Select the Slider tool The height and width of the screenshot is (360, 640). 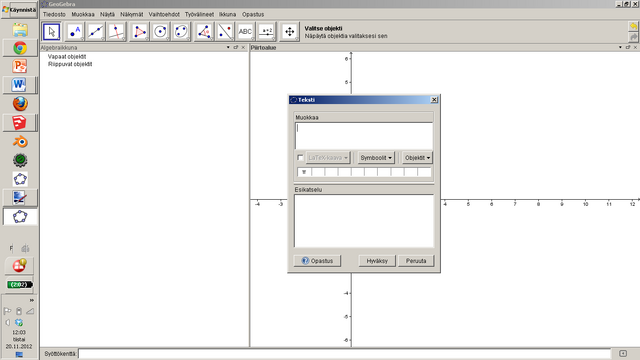(267, 32)
